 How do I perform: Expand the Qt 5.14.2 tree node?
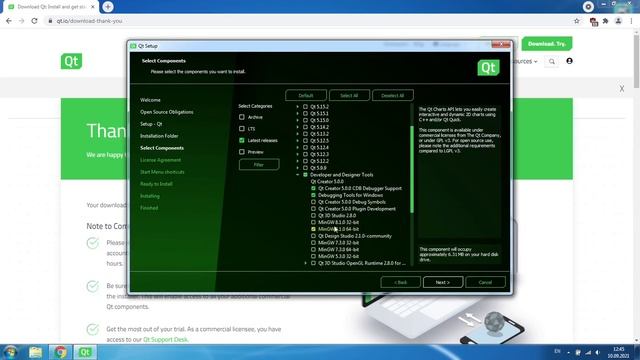298,127
